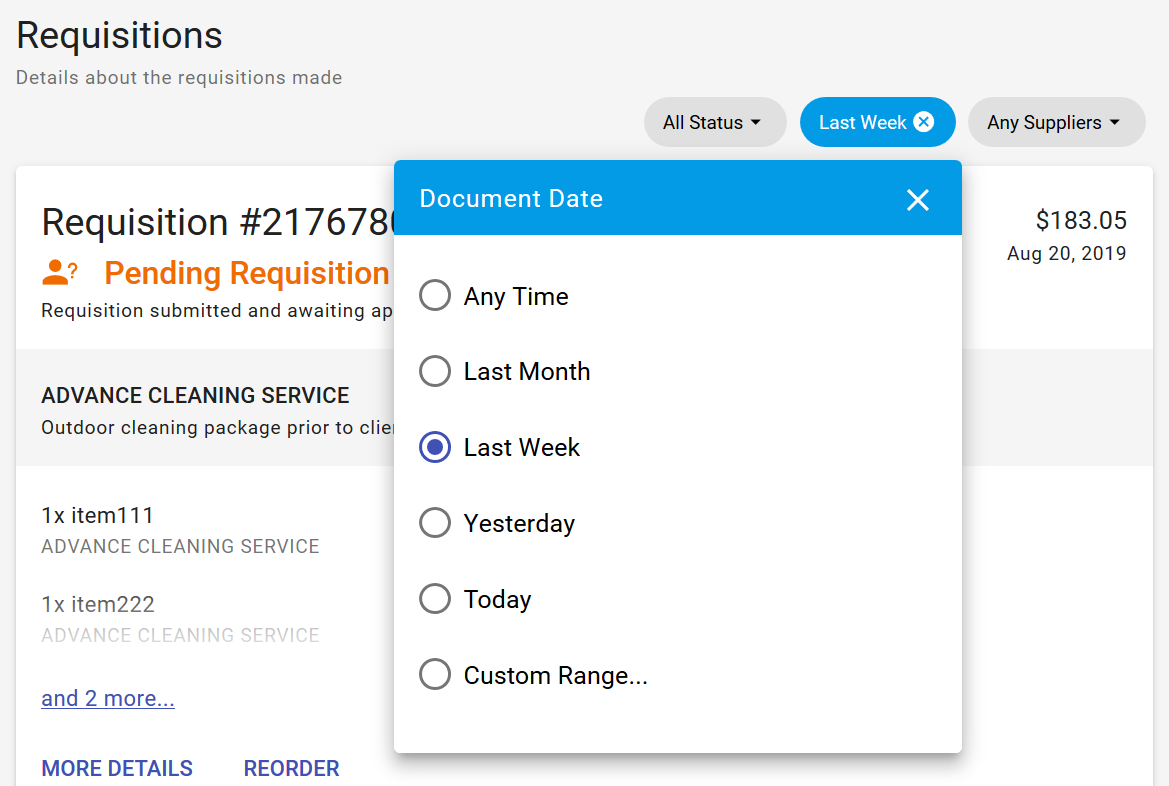Expand the 'and 2 more...' items link
This screenshot has height=786, width=1169.
coord(107,698)
